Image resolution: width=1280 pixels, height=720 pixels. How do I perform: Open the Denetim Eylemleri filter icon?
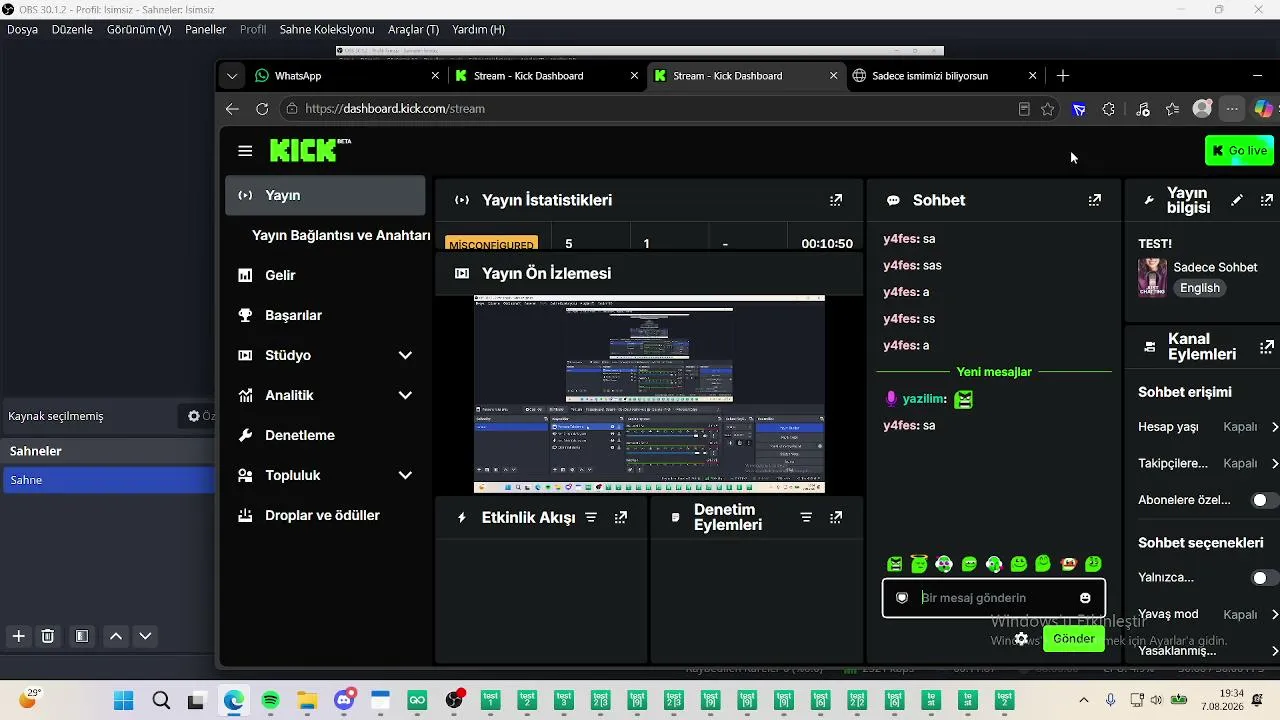(806, 517)
